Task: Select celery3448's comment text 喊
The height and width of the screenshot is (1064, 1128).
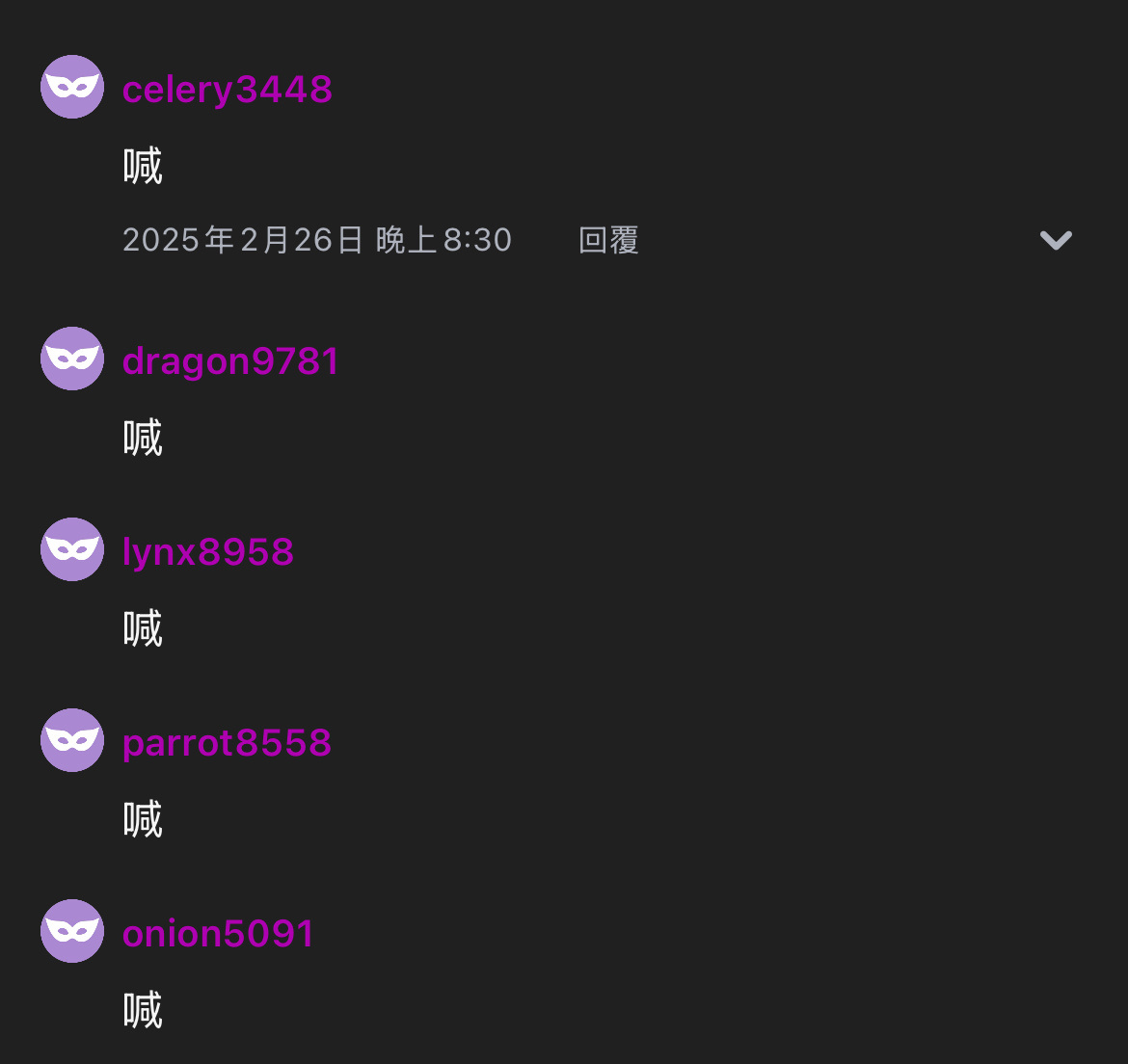Action: click(143, 166)
